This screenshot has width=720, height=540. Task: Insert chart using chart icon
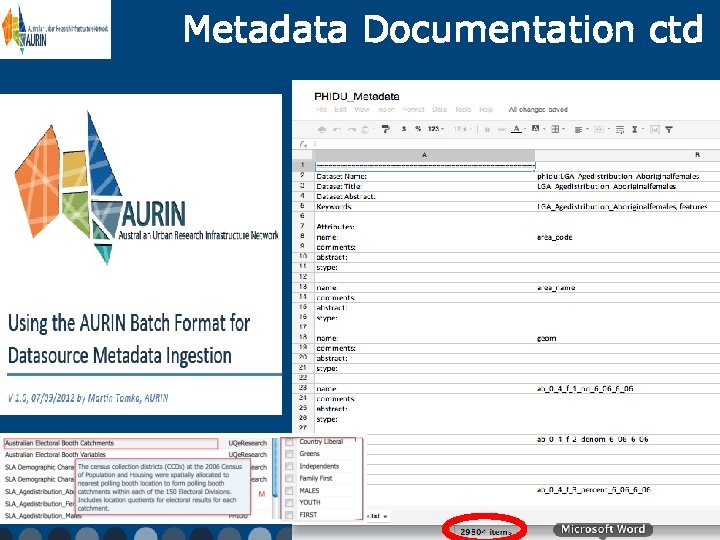click(655, 129)
